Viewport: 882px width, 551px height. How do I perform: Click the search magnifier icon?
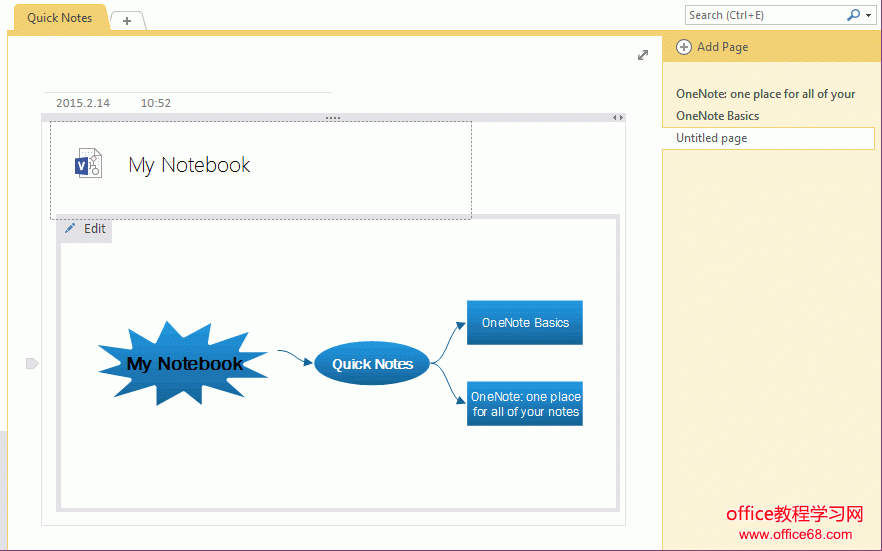pyautogui.click(x=853, y=15)
